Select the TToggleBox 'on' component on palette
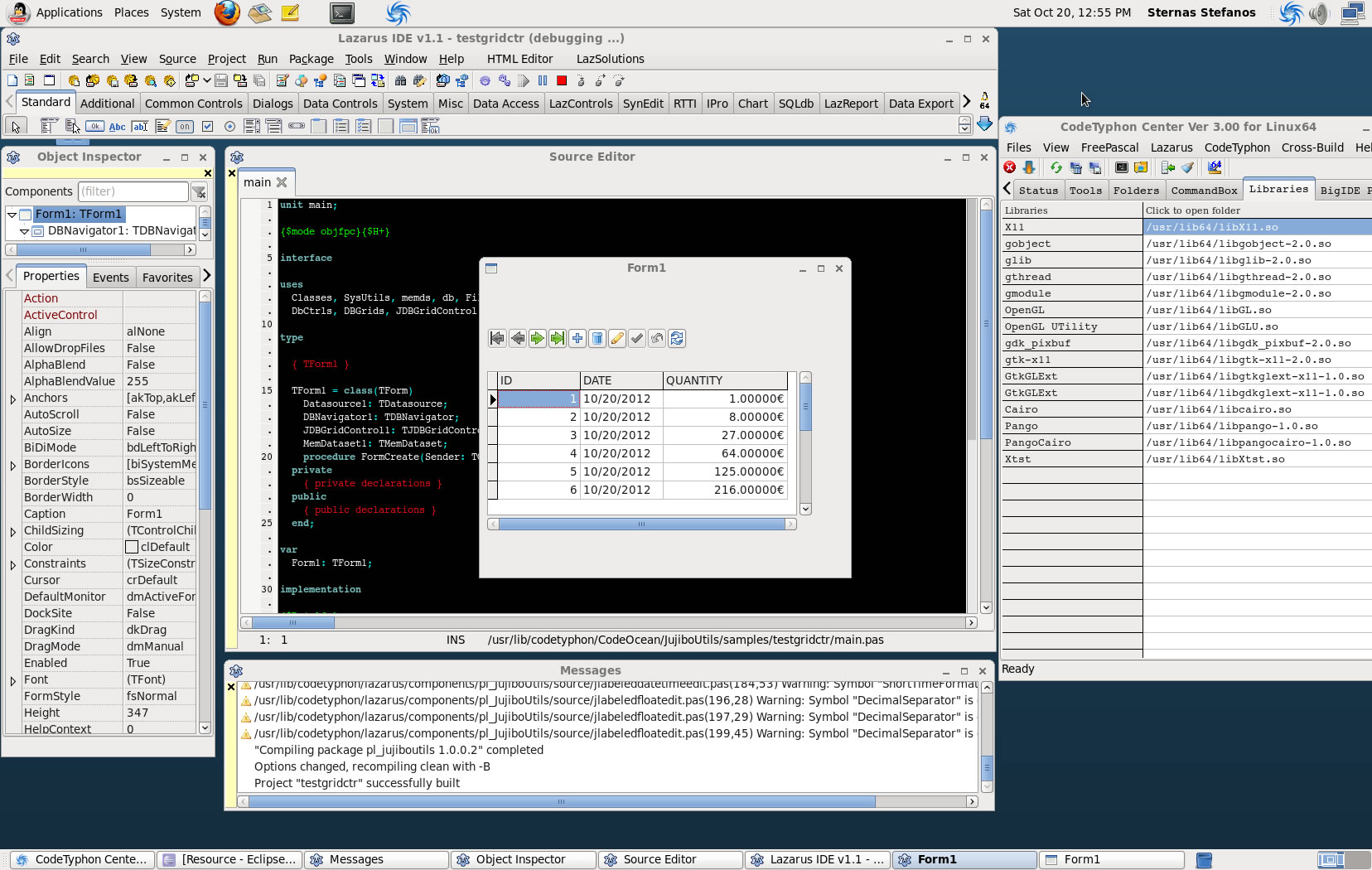This screenshot has width=1372, height=870. (x=185, y=126)
